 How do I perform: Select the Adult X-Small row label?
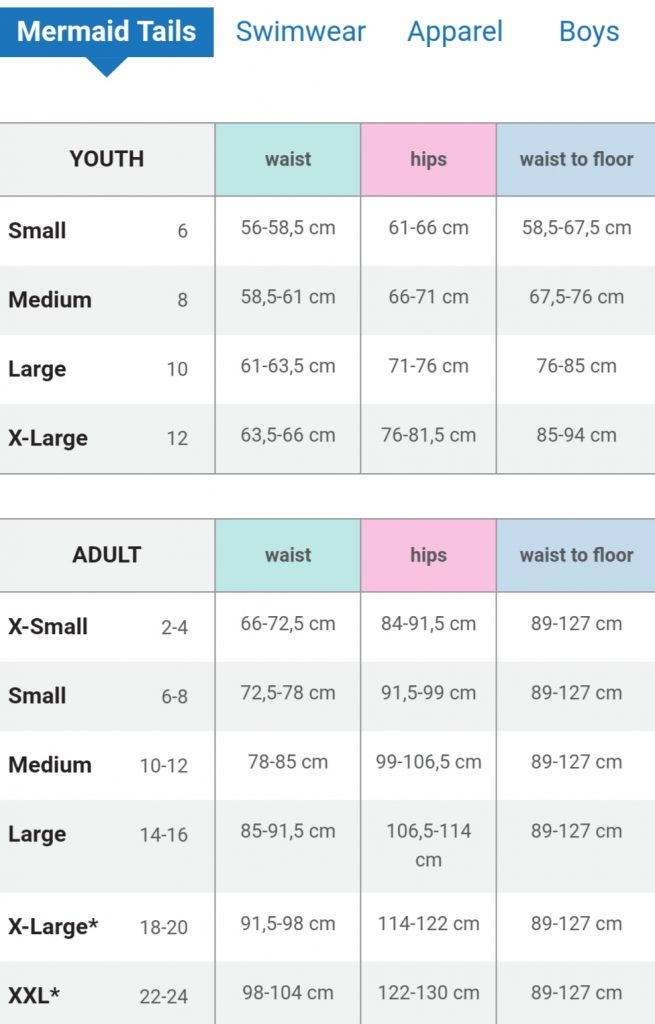[48, 625]
